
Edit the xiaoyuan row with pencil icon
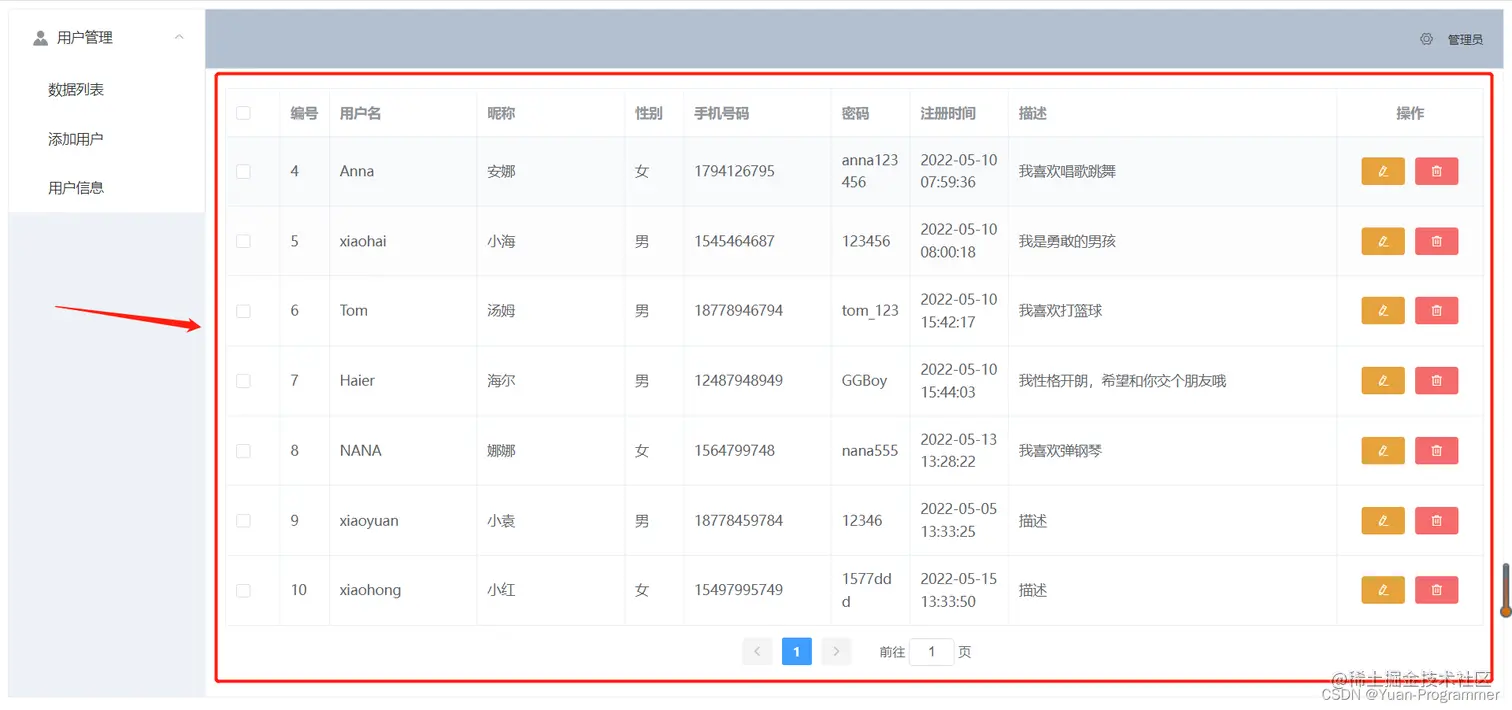click(1383, 520)
